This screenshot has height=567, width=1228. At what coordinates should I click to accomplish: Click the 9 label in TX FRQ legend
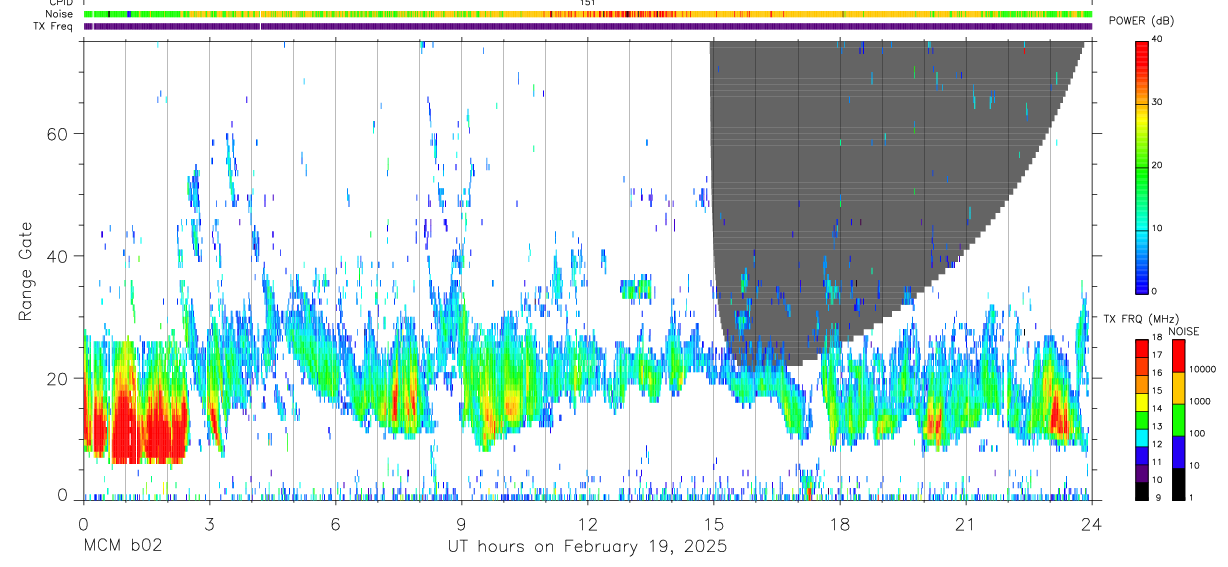pos(1158,498)
